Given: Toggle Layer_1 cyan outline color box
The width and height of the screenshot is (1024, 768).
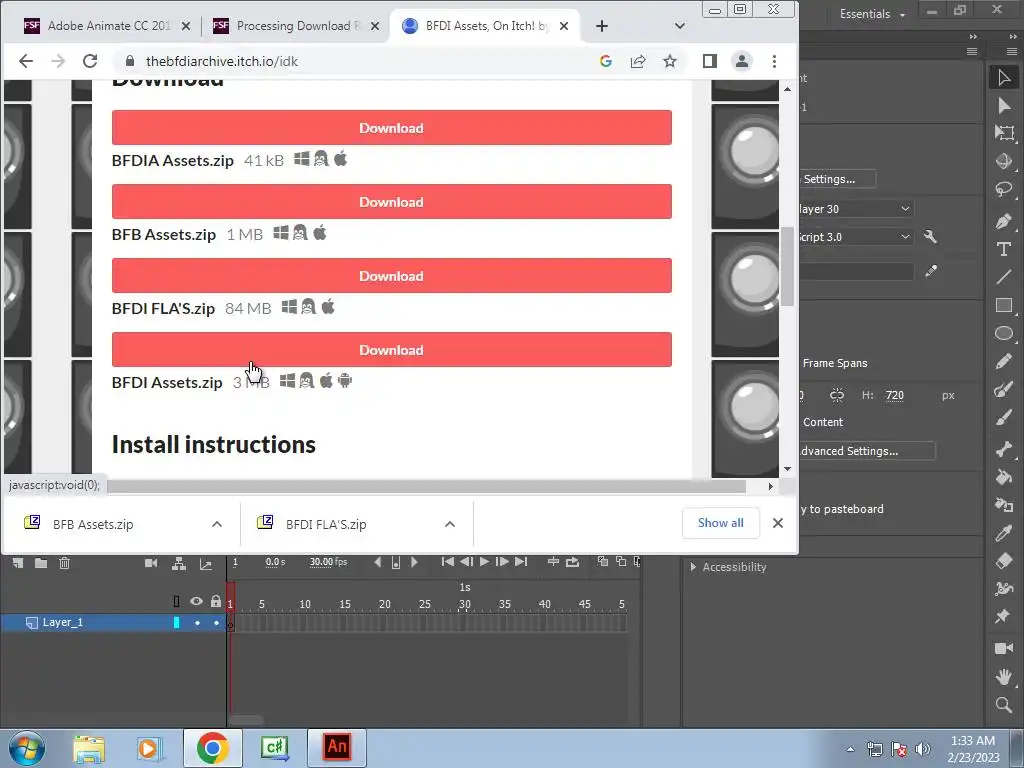Looking at the screenshot, I should pyautogui.click(x=176, y=623).
